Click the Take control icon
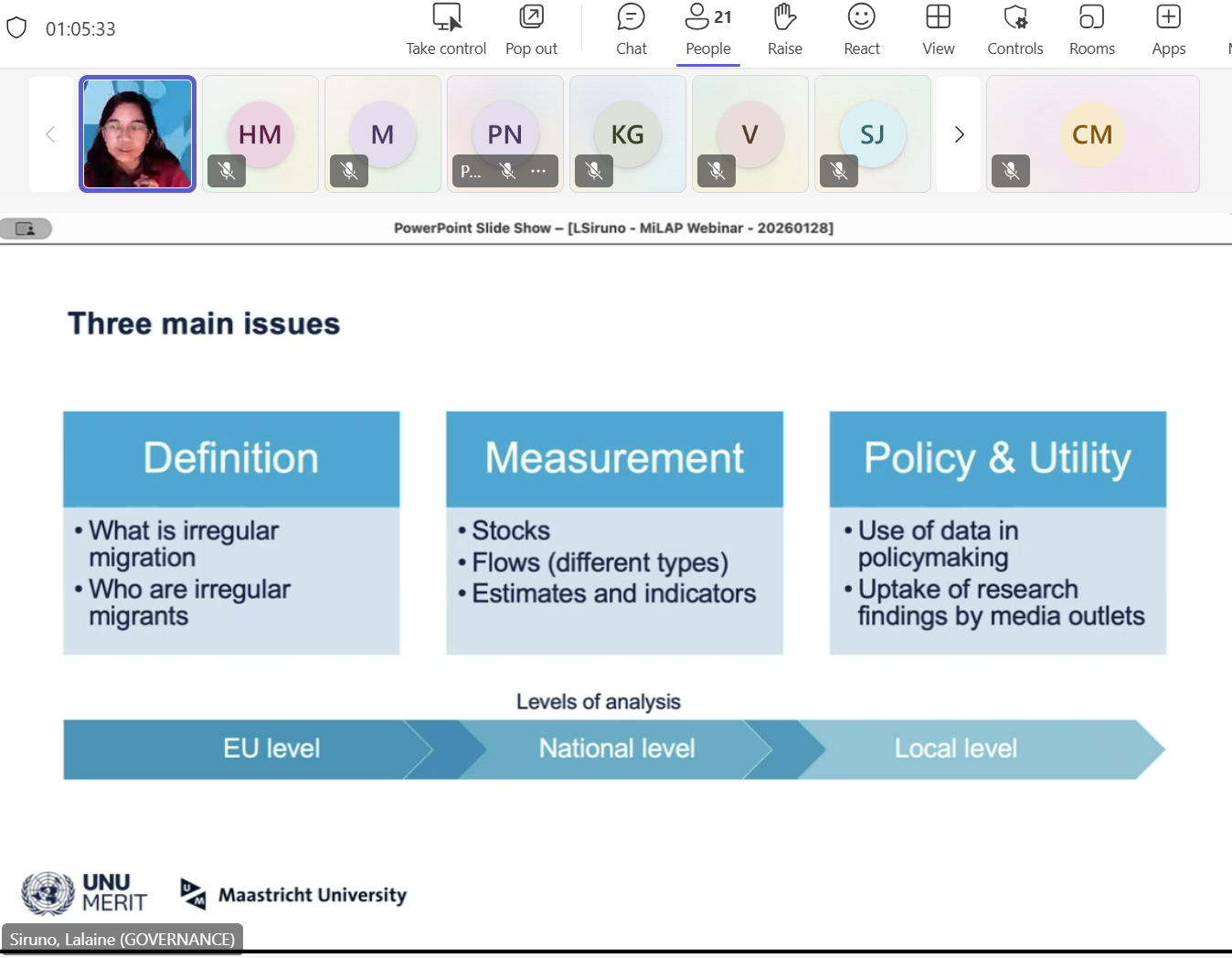This screenshot has width=1232, height=958. (446, 18)
